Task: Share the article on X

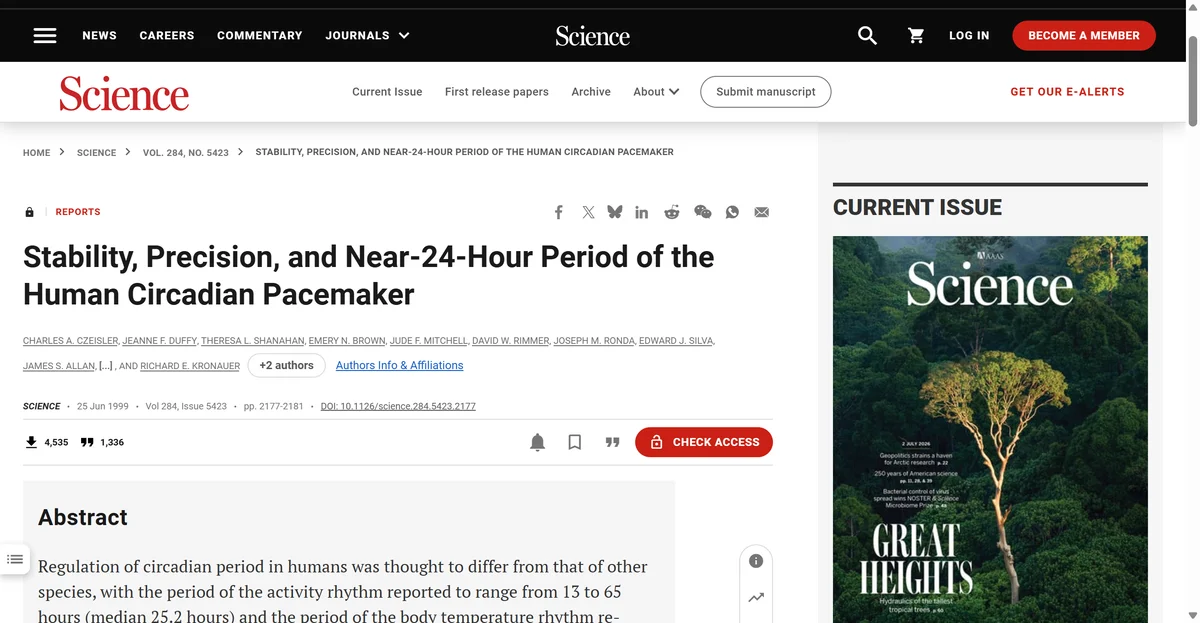Action: (588, 212)
